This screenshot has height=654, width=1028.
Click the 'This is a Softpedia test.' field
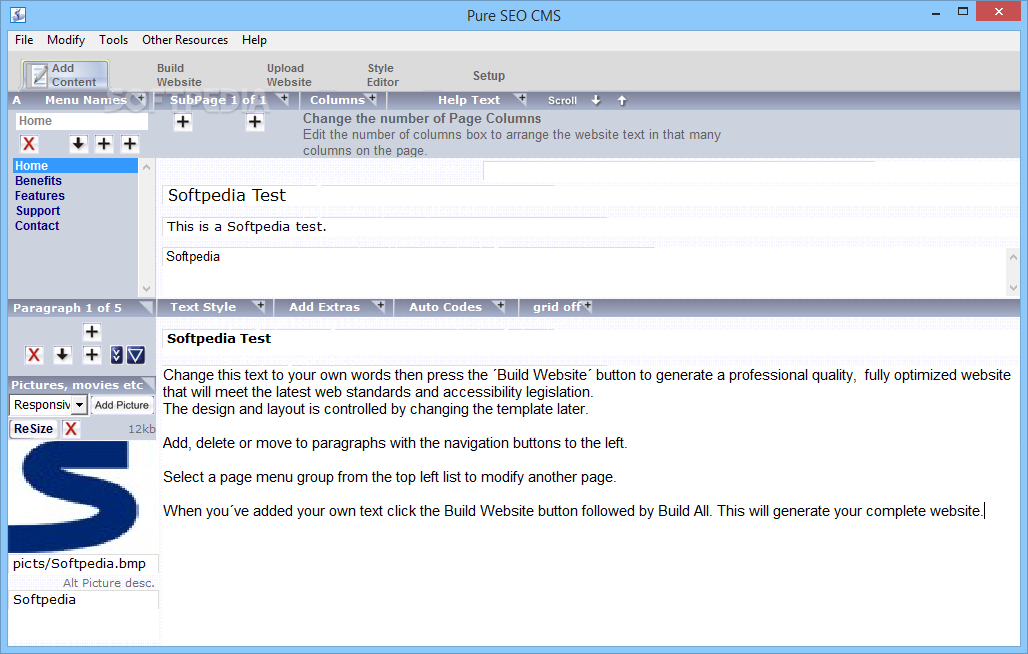tap(384, 227)
